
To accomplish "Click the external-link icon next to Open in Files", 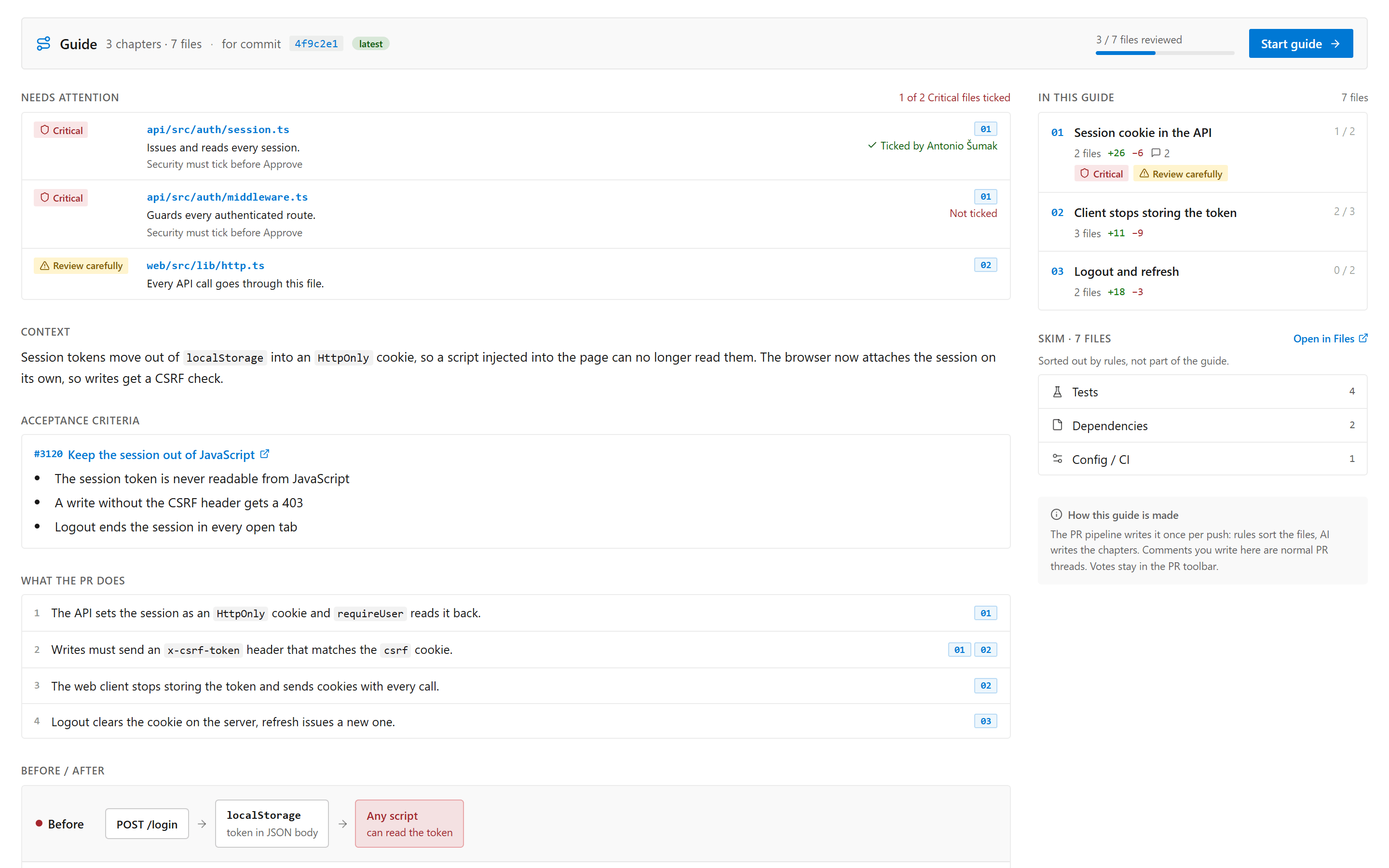I will pos(1363,338).
